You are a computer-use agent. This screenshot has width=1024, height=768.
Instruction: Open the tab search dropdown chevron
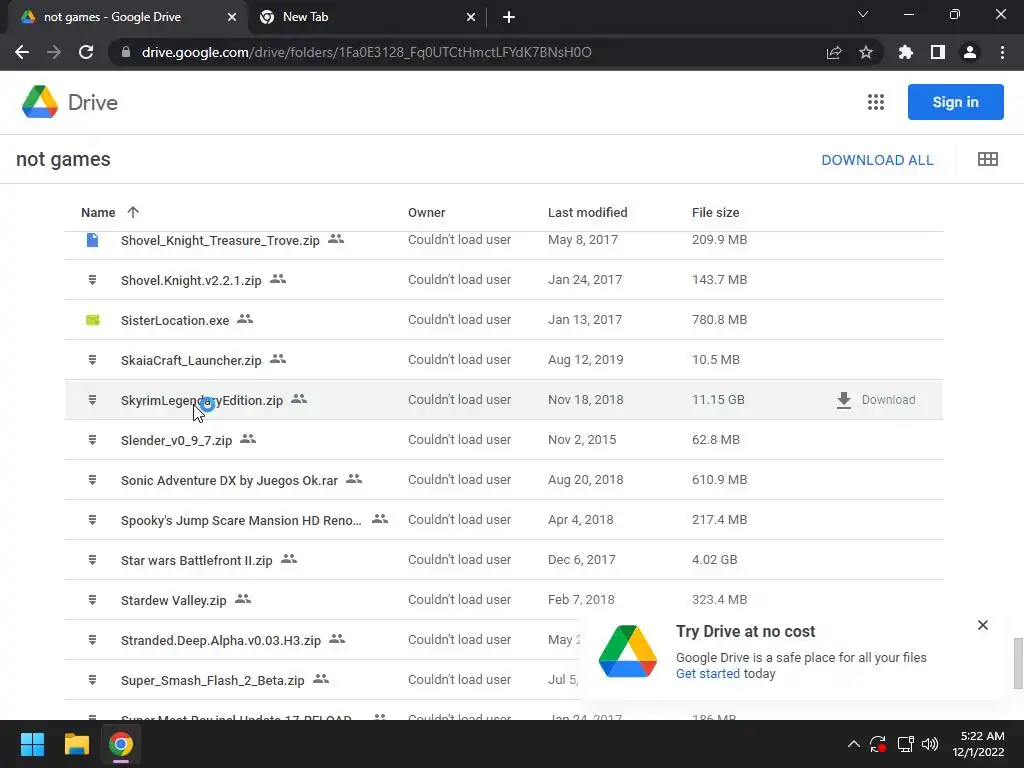[863, 14]
